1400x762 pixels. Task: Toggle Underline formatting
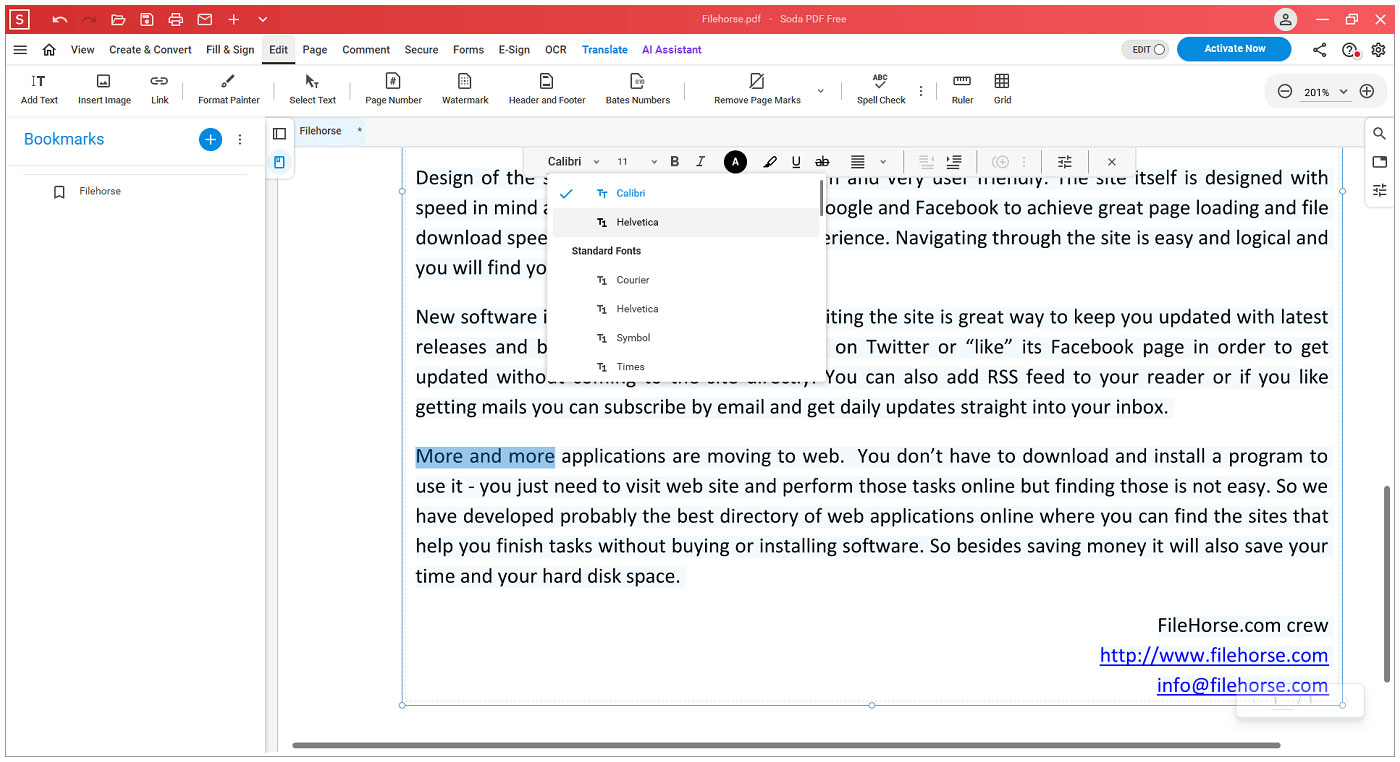pos(796,162)
